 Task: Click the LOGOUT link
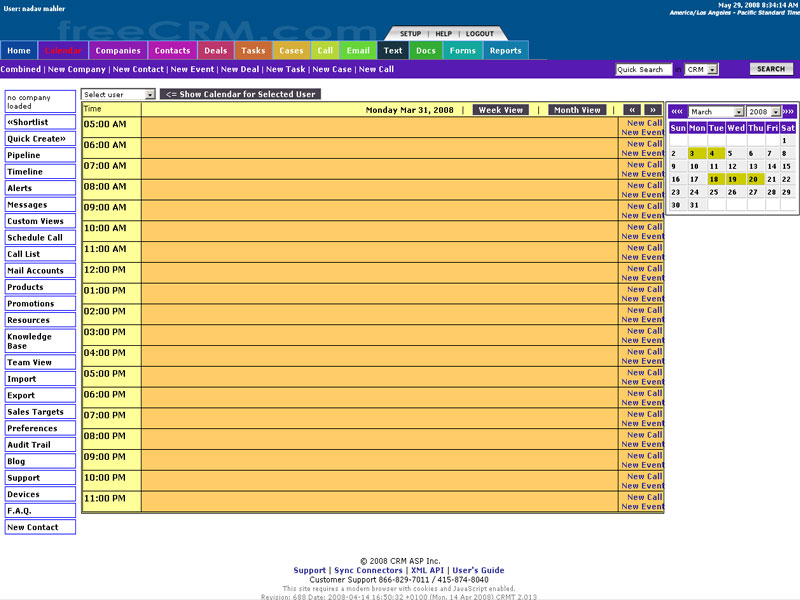tap(480, 34)
